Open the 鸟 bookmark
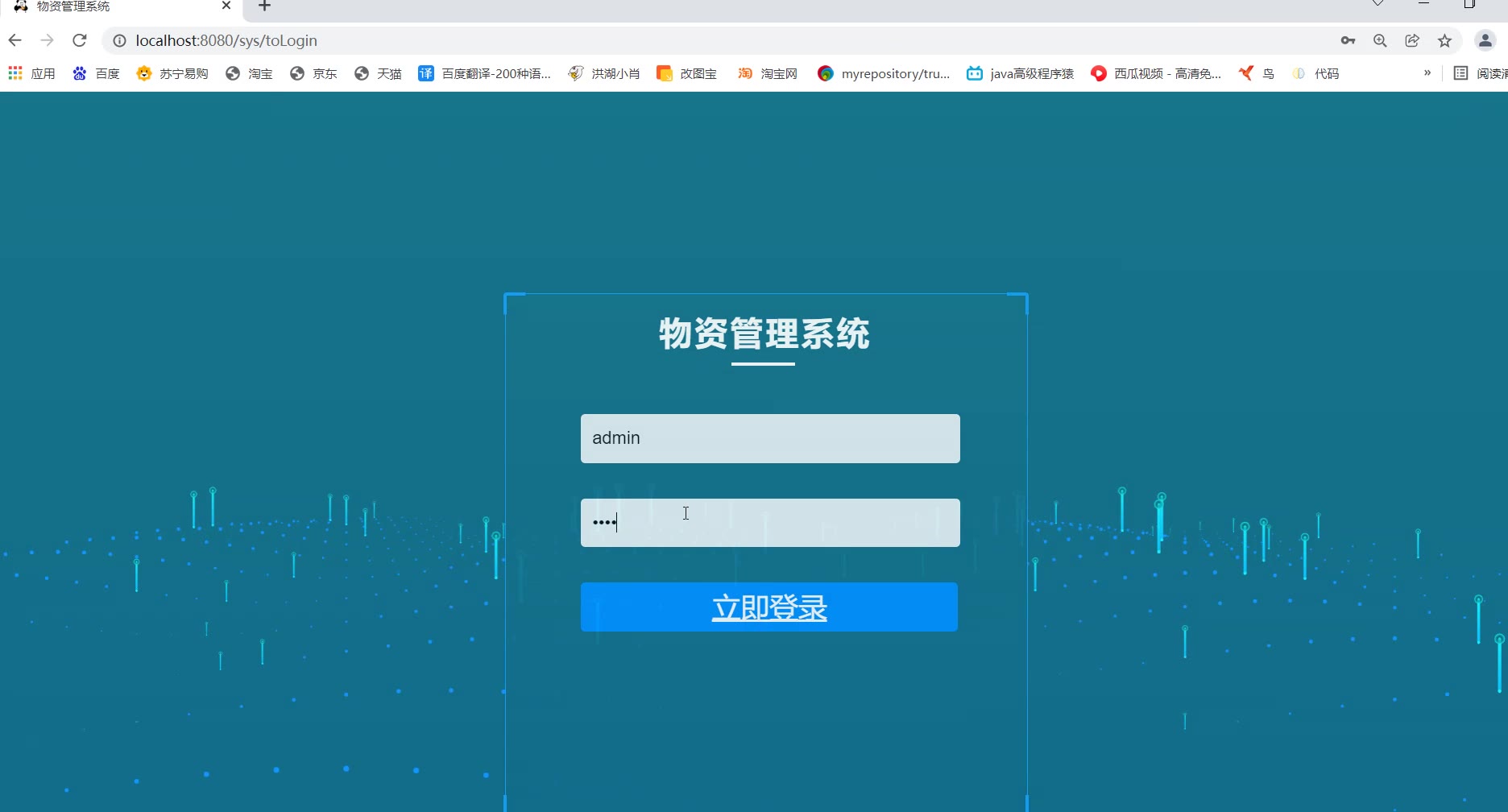 [x=1257, y=73]
